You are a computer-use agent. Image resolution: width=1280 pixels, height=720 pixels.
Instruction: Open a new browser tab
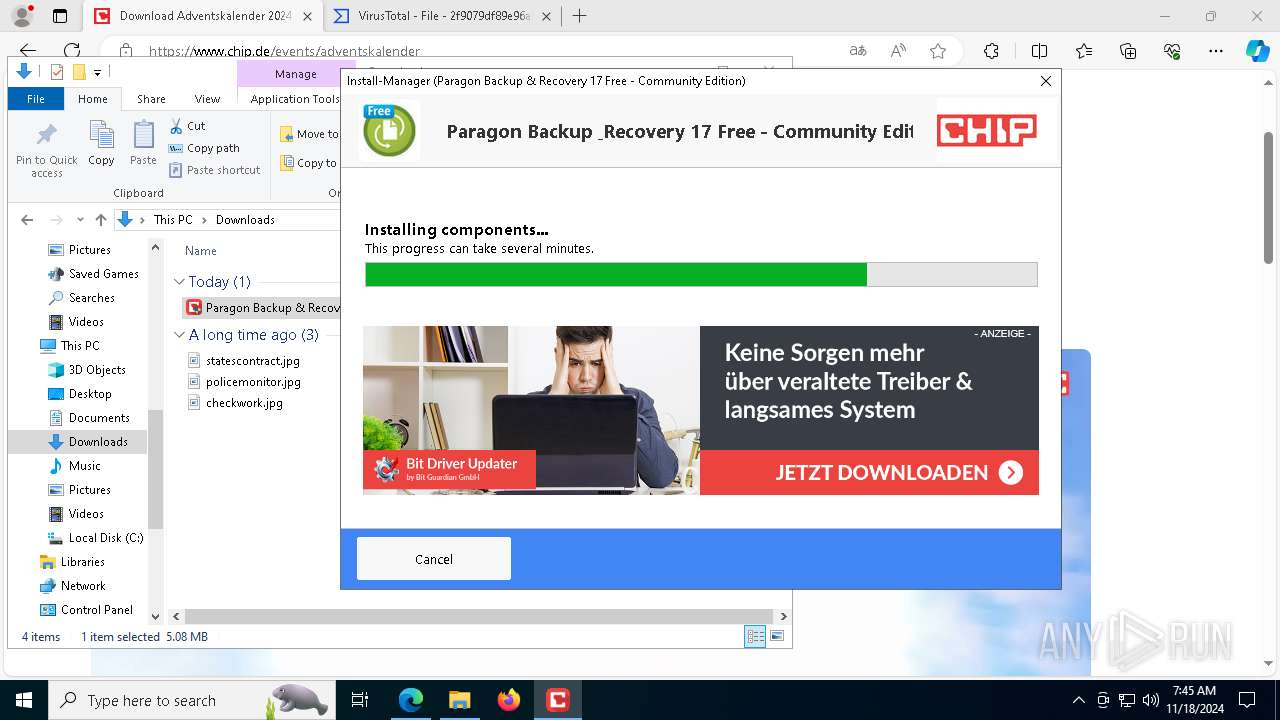point(579,16)
